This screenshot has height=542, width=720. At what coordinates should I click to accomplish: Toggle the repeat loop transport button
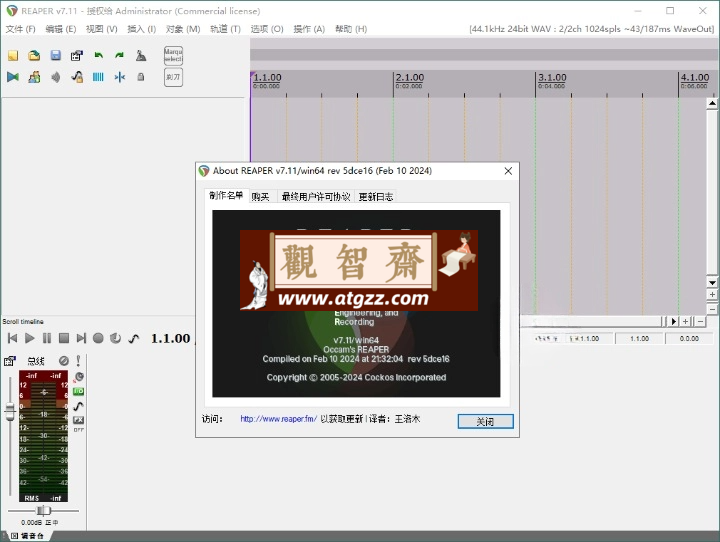coord(115,339)
